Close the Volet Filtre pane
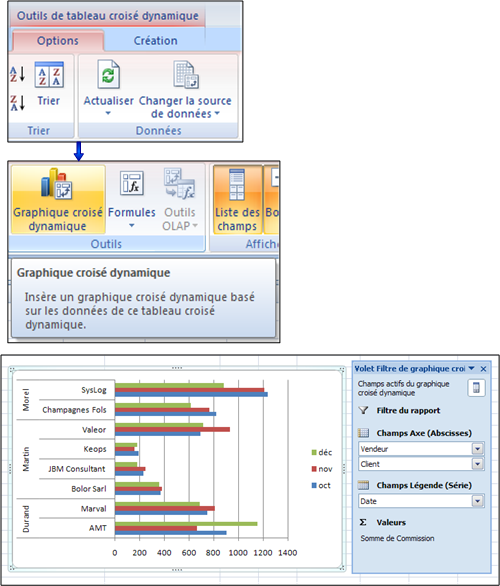The height and width of the screenshot is (586, 500). pyautogui.click(x=484, y=369)
